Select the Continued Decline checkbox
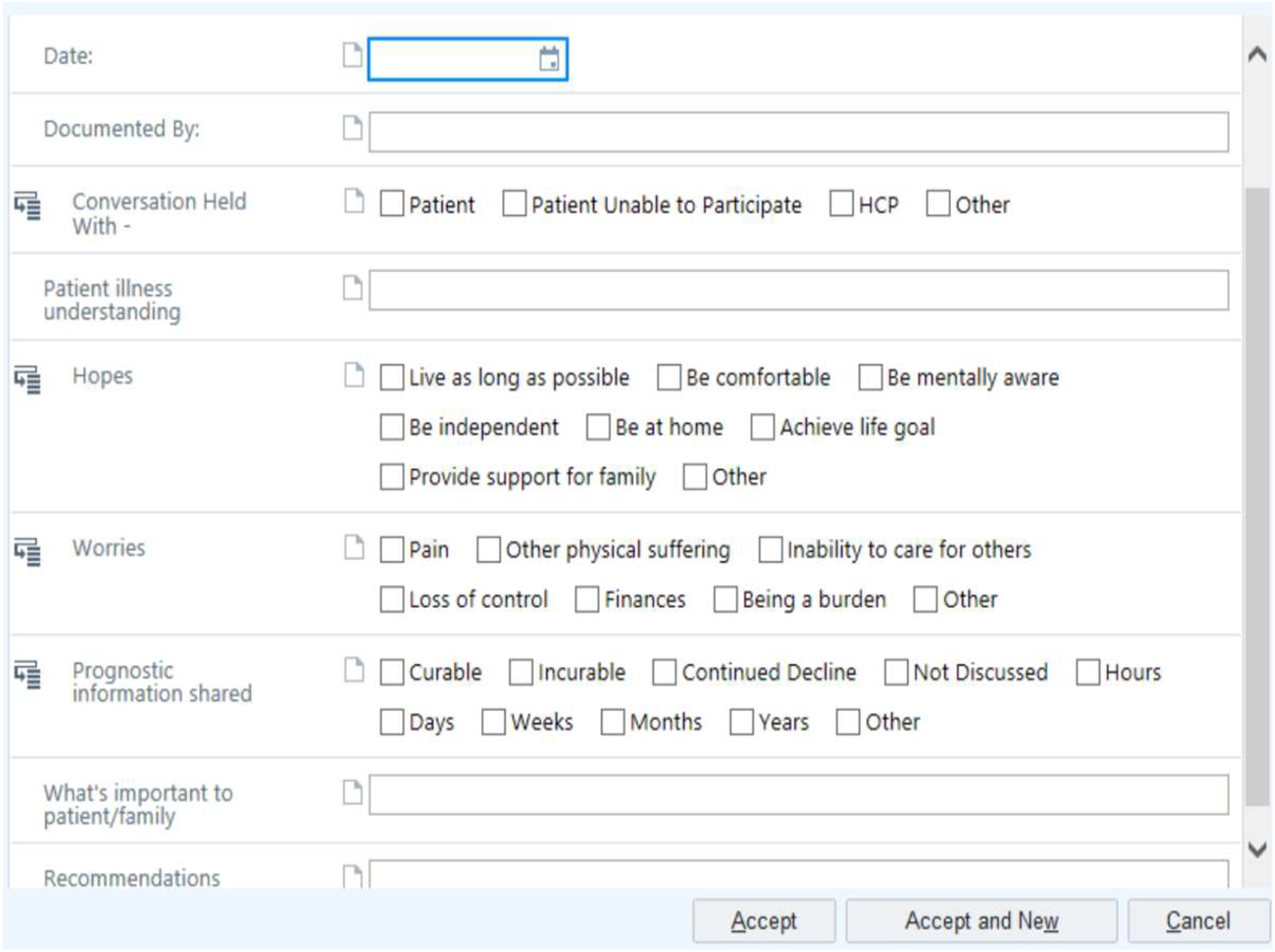Screen dimensions: 1275x952 point(664,673)
